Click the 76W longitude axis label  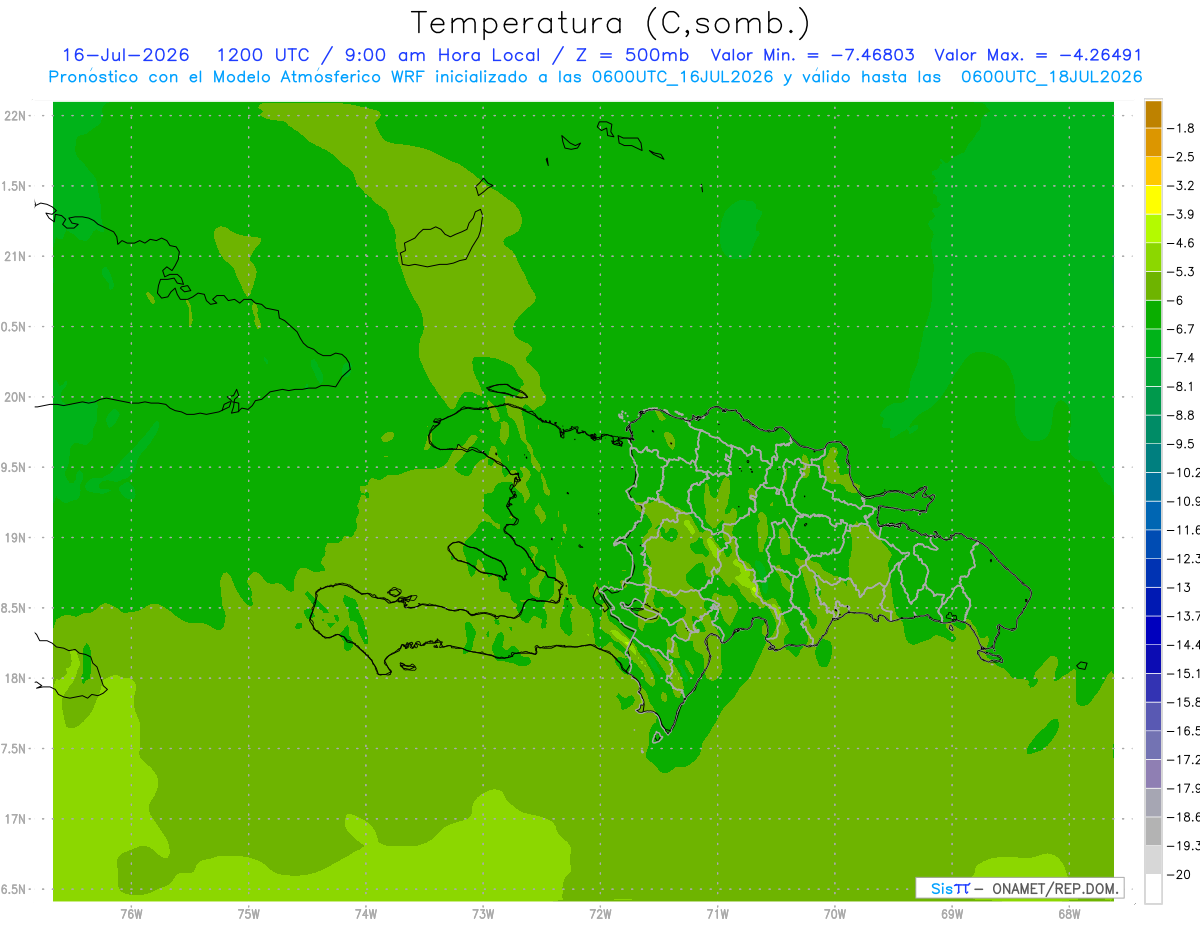(131, 913)
